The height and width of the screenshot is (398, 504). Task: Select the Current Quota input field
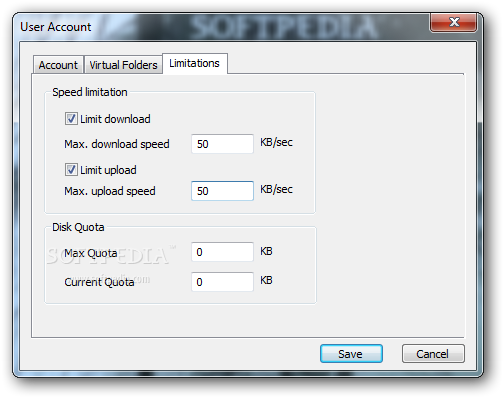[222, 282]
